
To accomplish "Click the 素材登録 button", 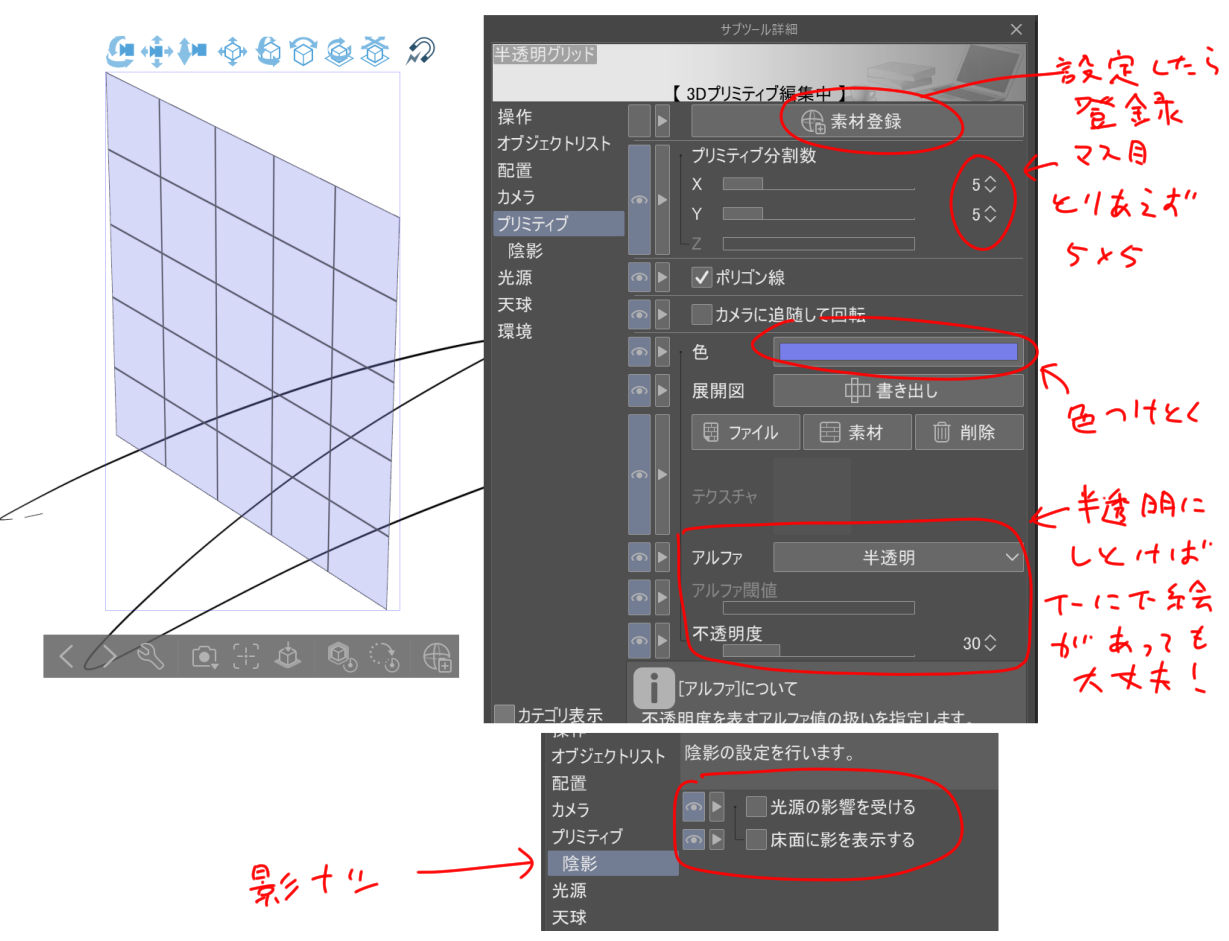I will click(x=857, y=121).
